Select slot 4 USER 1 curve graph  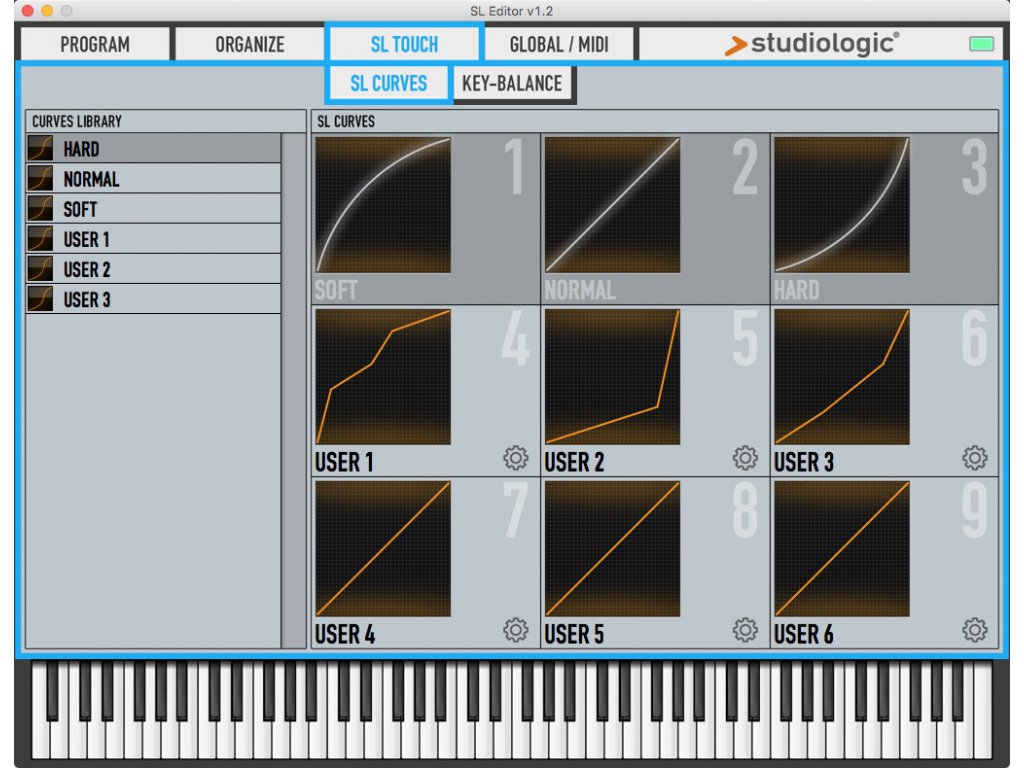(x=383, y=377)
